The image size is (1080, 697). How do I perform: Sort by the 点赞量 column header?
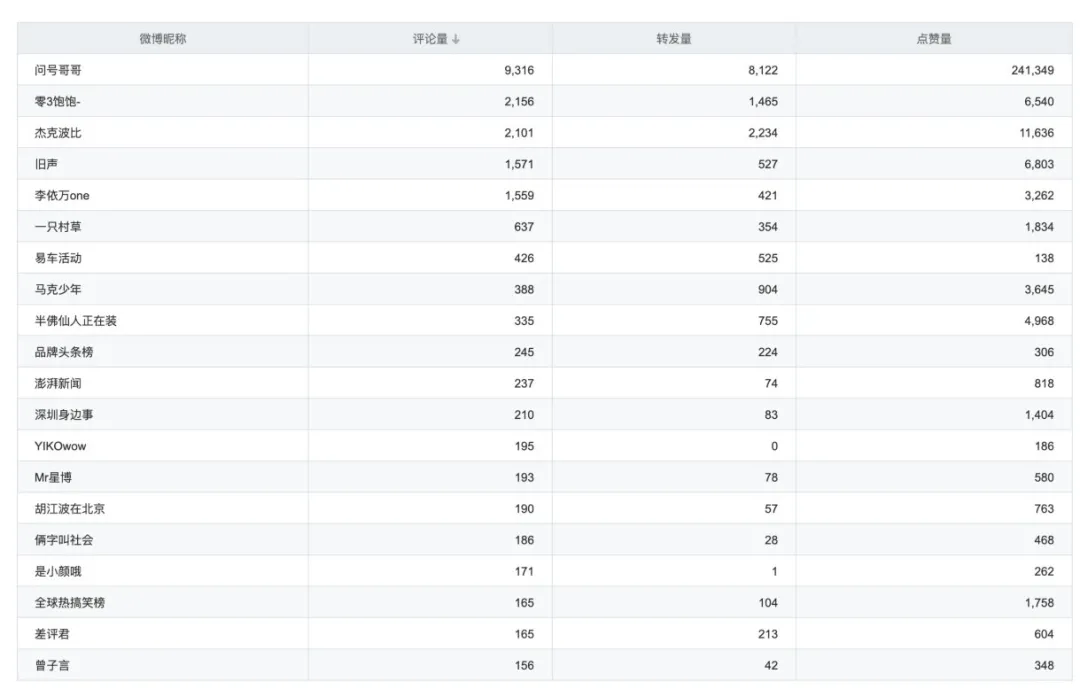(933, 39)
